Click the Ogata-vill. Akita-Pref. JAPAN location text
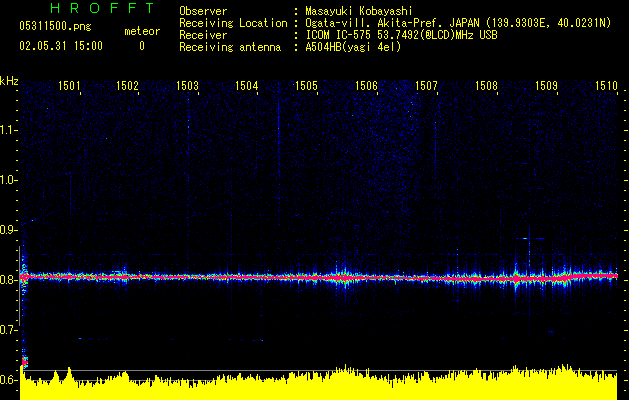 (x=458, y=23)
